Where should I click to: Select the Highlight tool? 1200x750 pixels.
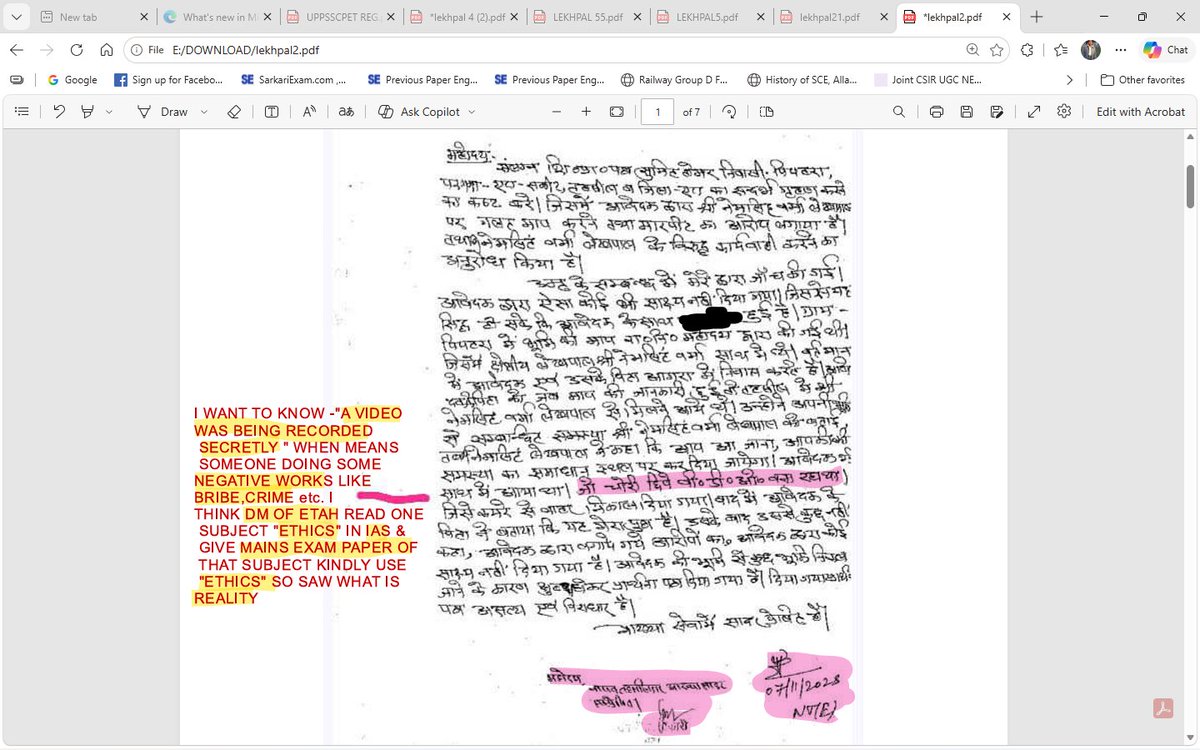[87, 112]
